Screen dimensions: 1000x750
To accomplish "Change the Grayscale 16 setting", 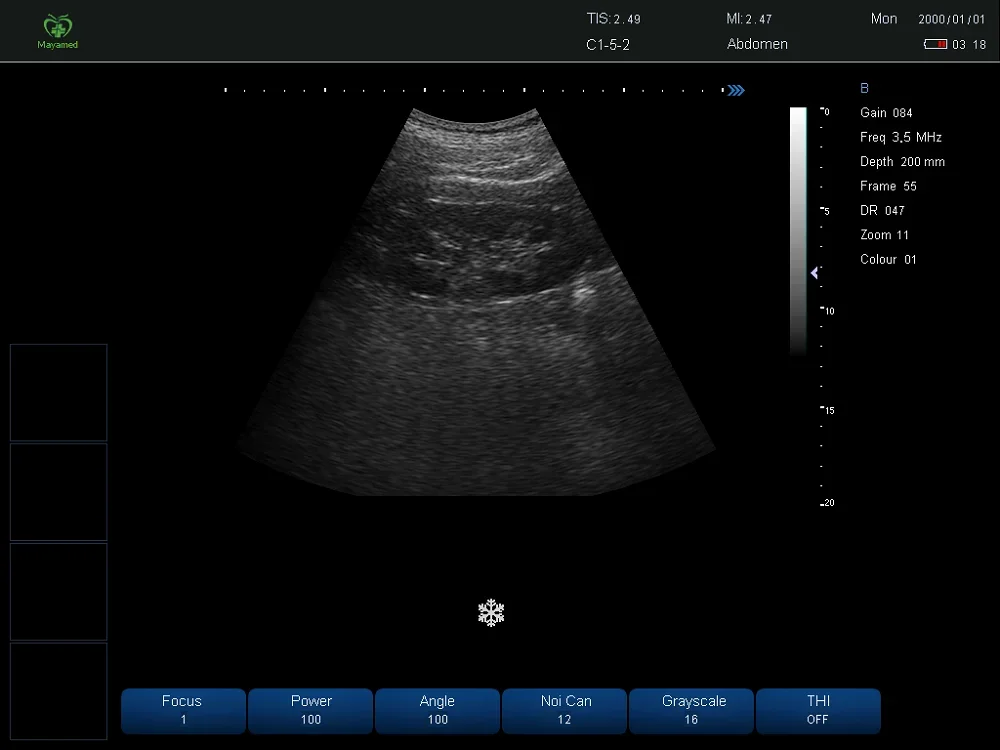I will pyautogui.click(x=693, y=710).
